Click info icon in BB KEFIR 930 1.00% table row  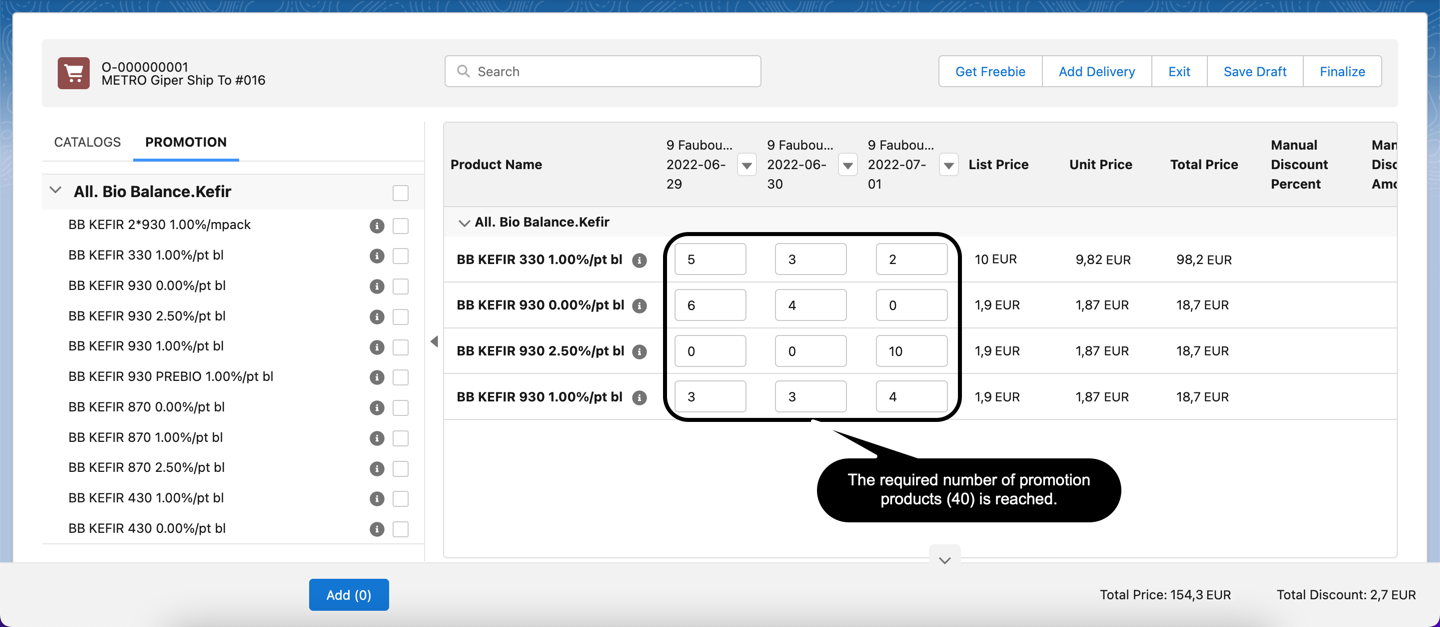tap(640, 398)
